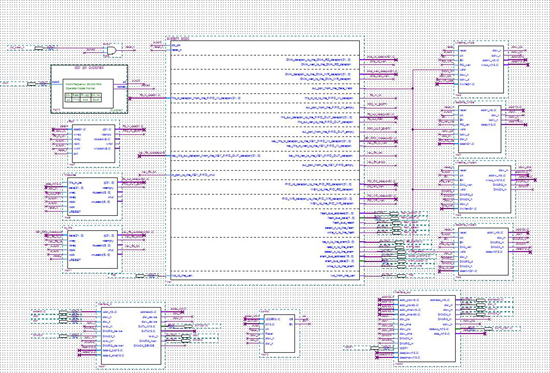550x373 pixels.
Task: Select the top-right interface module block
Action: (481, 69)
